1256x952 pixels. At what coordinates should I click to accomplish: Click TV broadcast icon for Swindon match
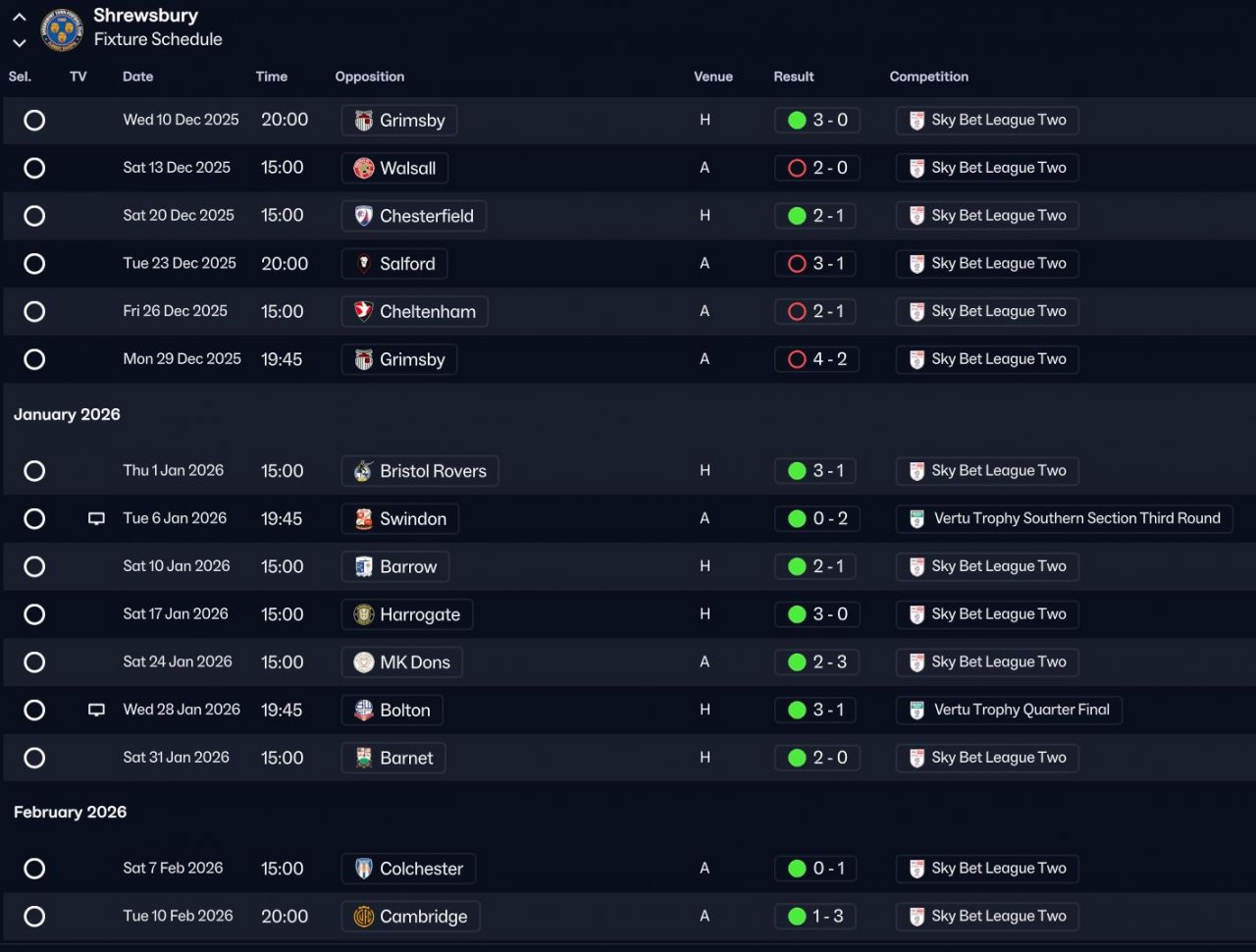coord(96,519)
